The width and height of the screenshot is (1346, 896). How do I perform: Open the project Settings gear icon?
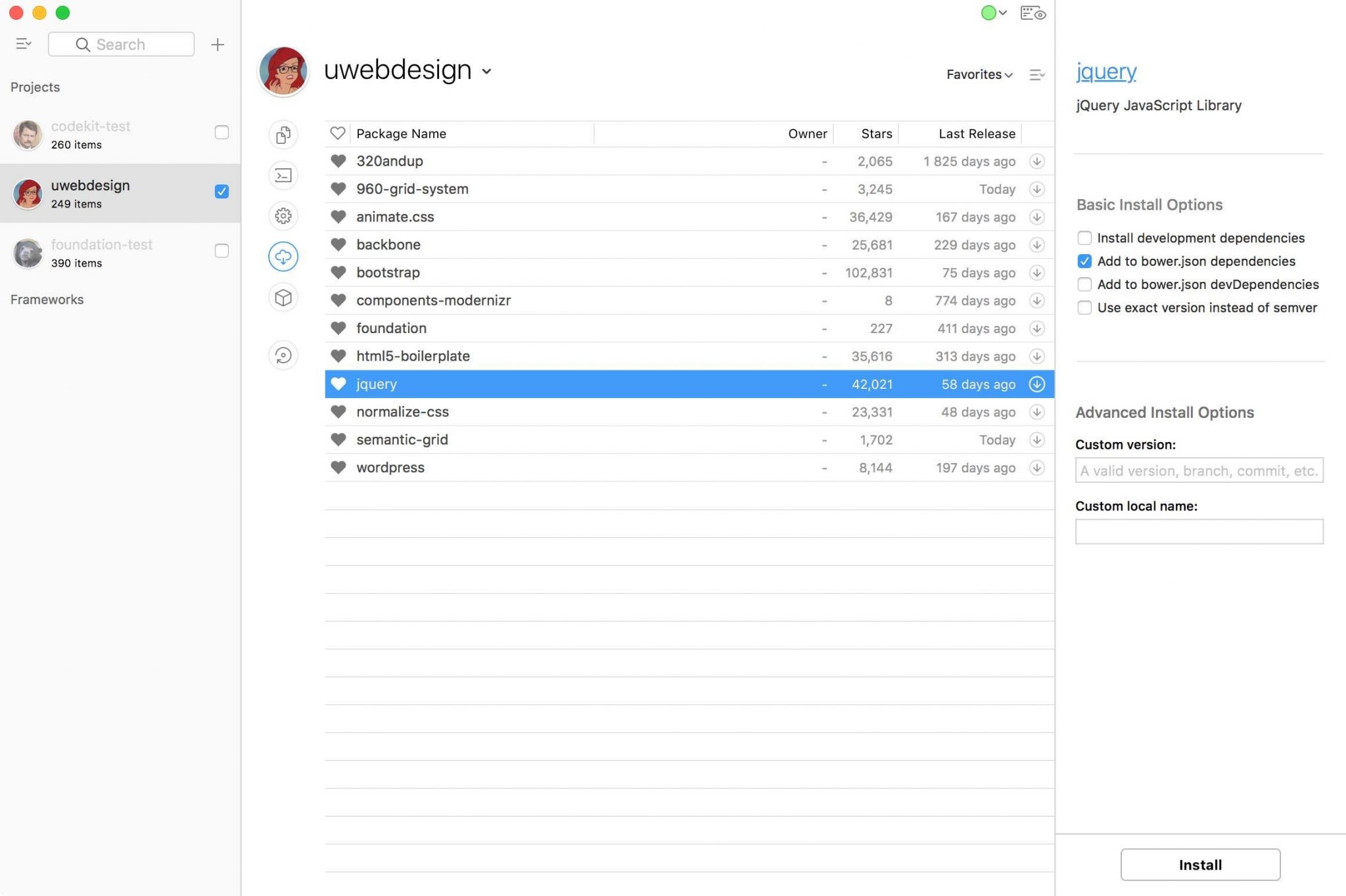pos(283,215)
